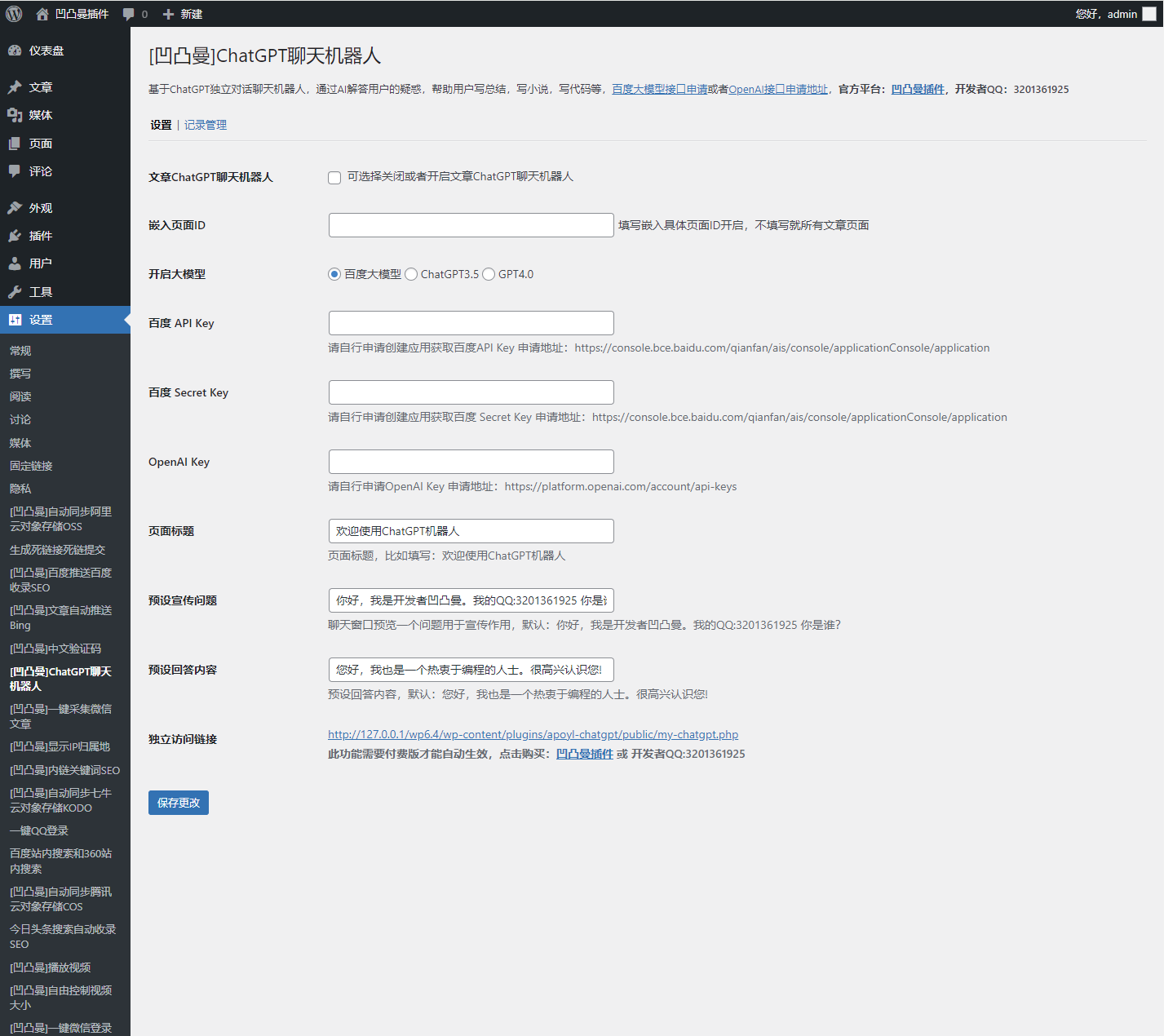Open [凹凸曼]自动同步七牛云对象存储KODO menu

(61, 800)
